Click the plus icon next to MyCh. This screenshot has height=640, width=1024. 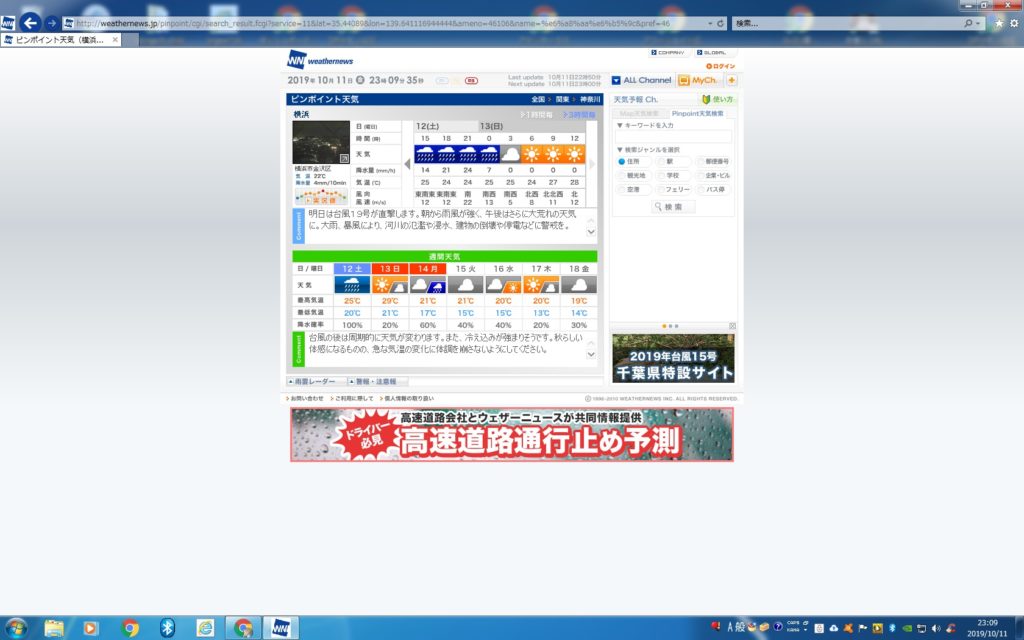(x=731, y=80)
